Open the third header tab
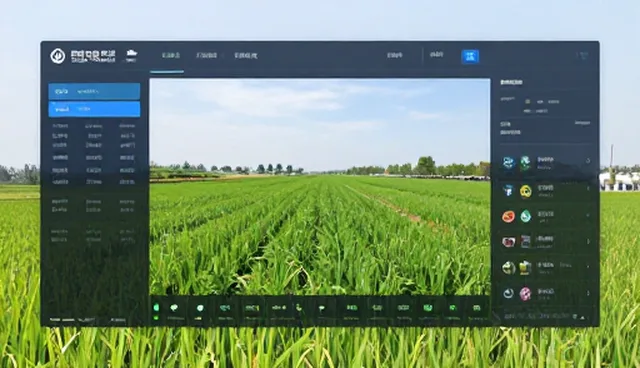 246,55
